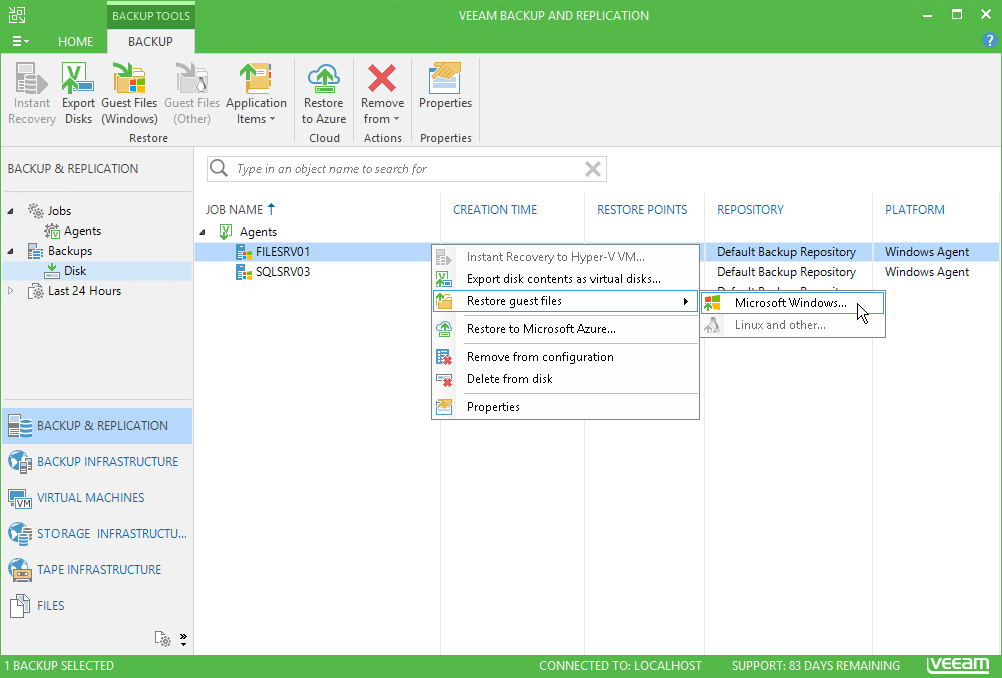
Task: Open Guest Files (Windows) restore
Action: click(x=129, y=93)
